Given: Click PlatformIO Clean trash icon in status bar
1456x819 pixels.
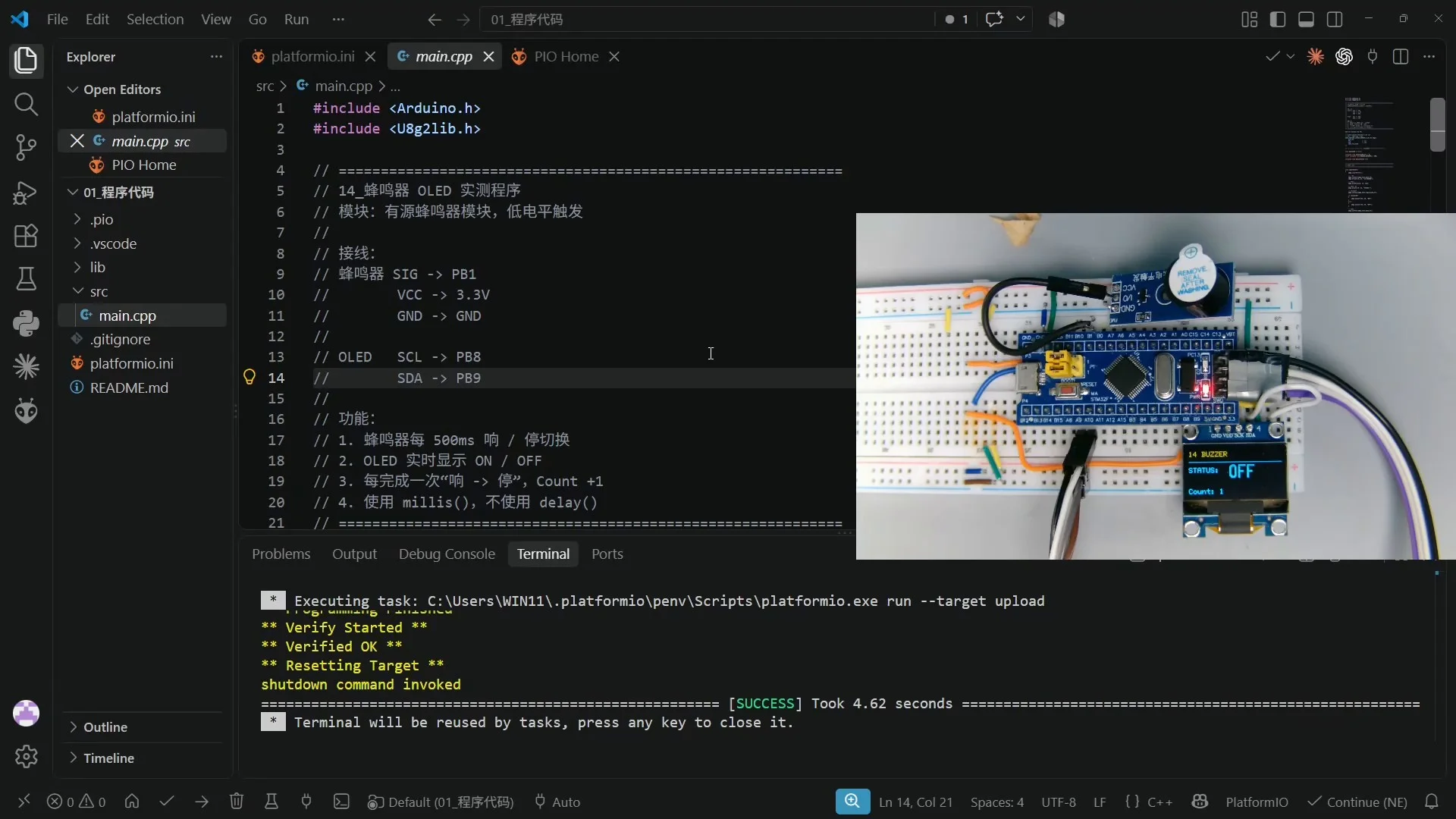Looking at the screenshot, I should tap(237, 802).
